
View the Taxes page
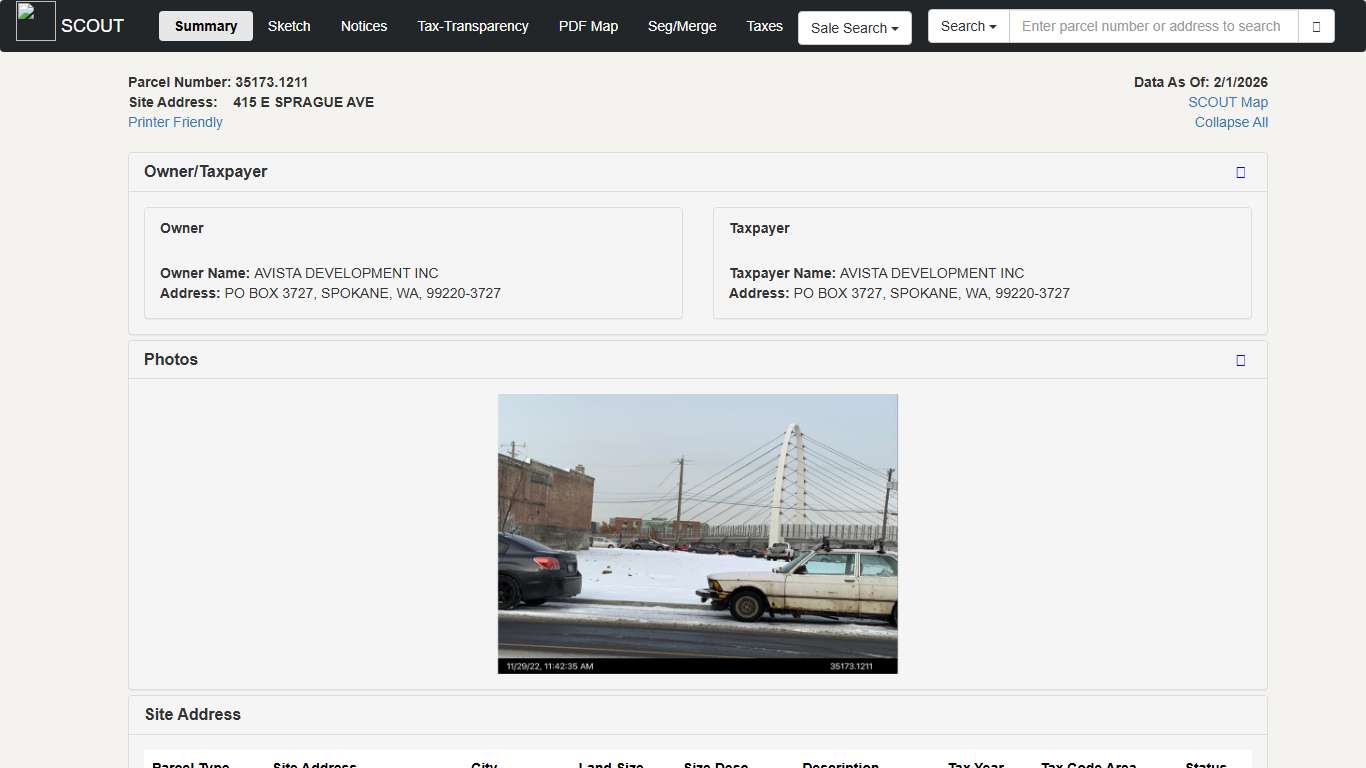tap(764, 27)
